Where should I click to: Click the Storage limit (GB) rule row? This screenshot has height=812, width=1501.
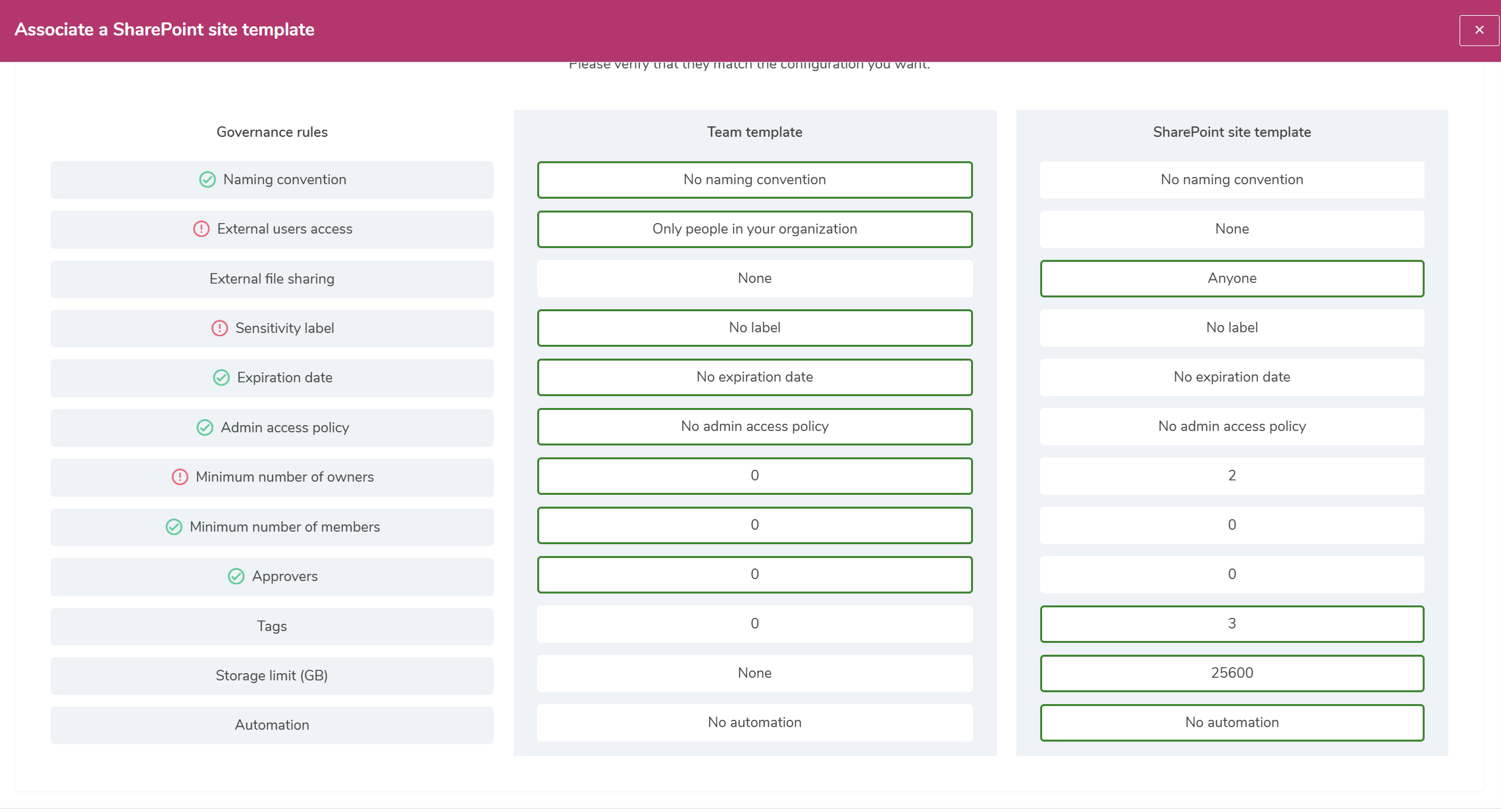(272, 676)
